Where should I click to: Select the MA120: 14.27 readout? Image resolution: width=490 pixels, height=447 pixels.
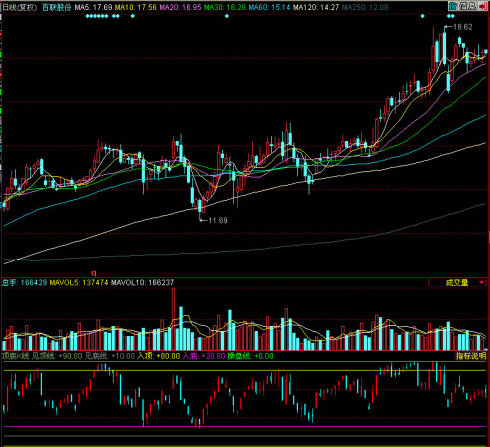(316, 7)
